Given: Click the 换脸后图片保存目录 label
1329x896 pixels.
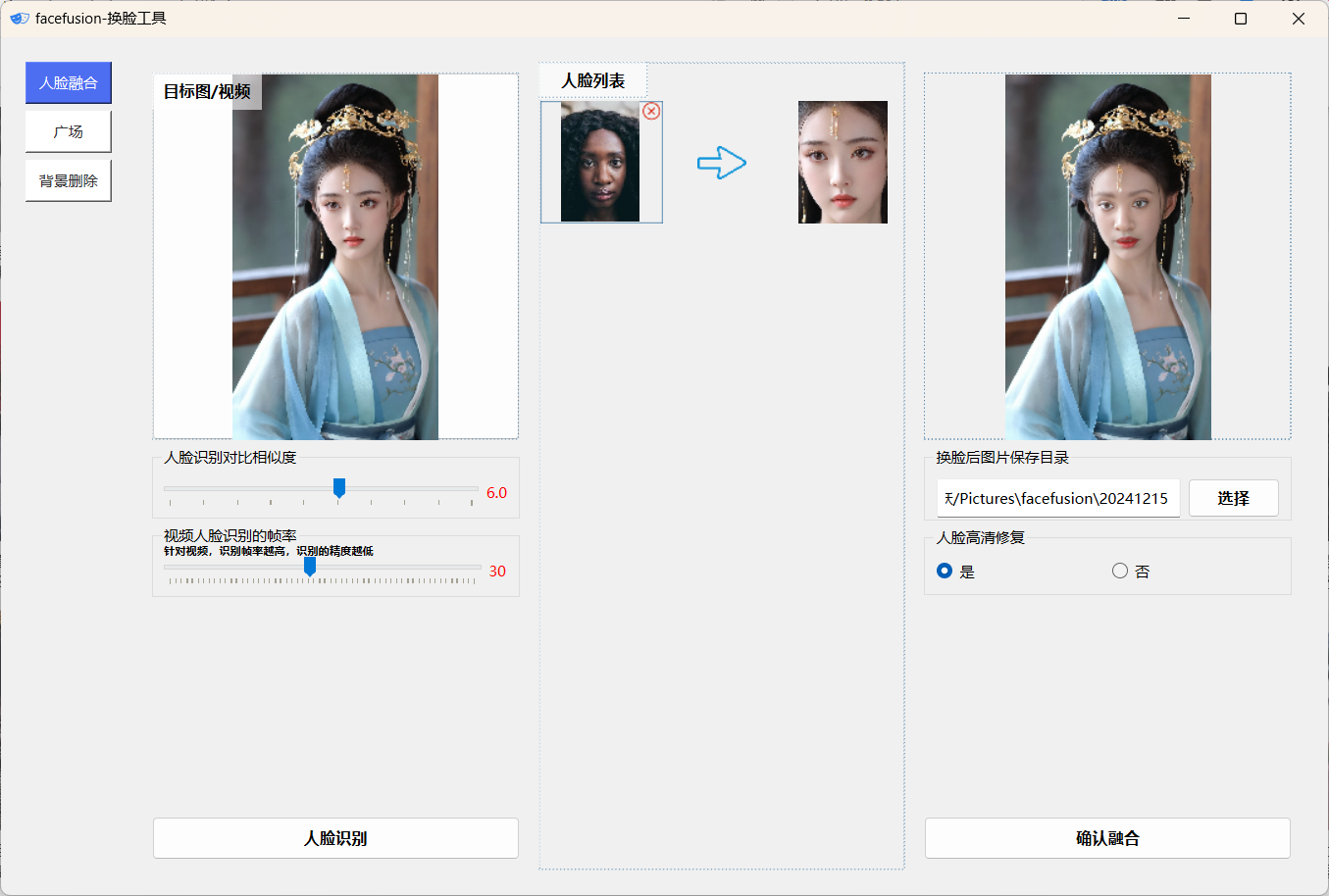Looking at the screenshot, I should point(1002,458).
